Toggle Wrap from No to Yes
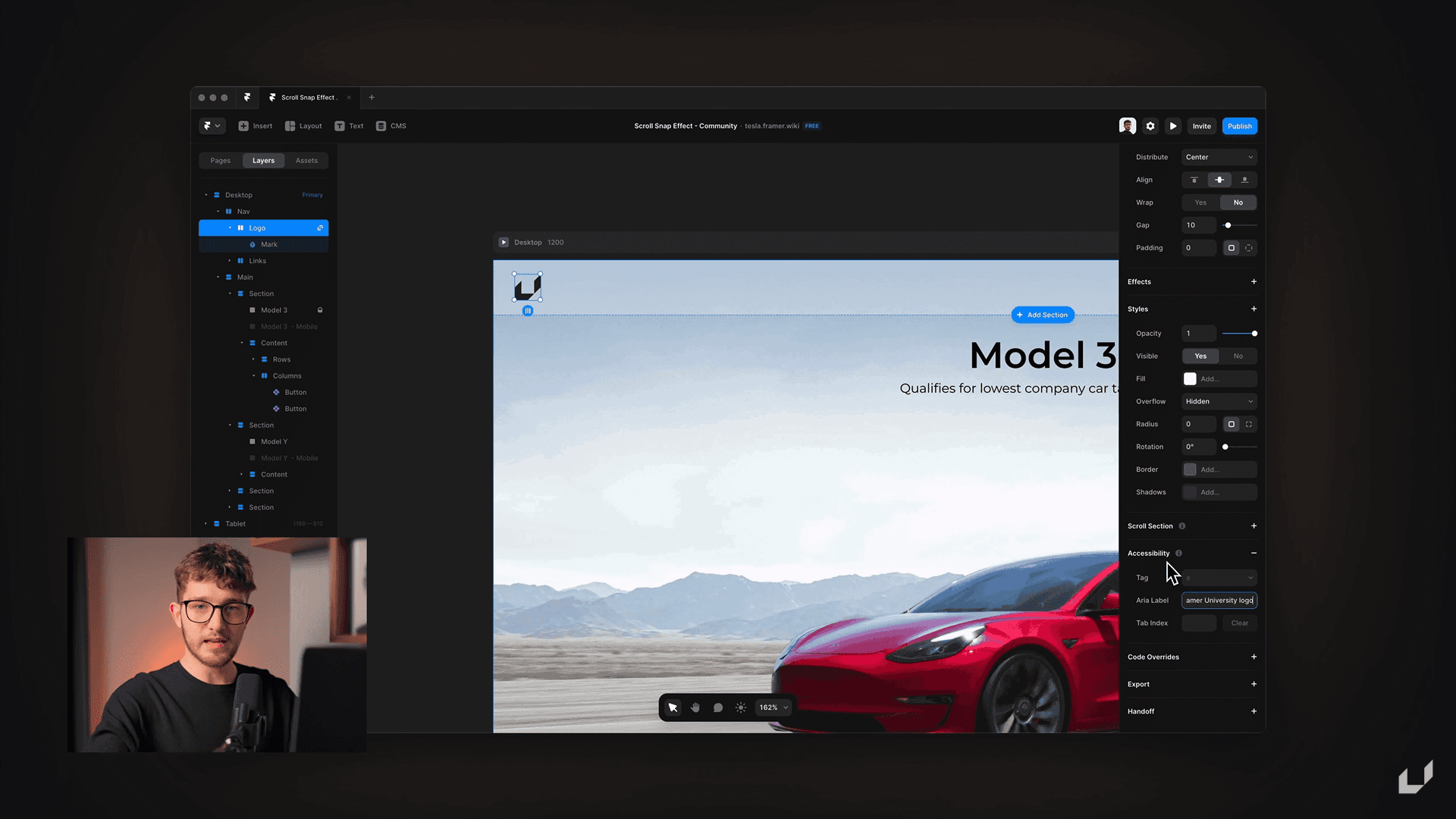Screen dimensions: 1456x819 (1201, 202)
